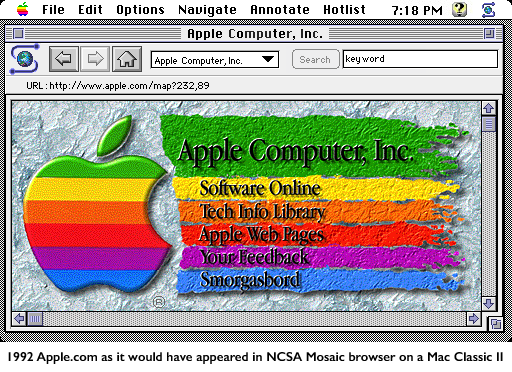512x372 pixels.
Task: Open the Apple Web Pages link
Action: [261, 235]
